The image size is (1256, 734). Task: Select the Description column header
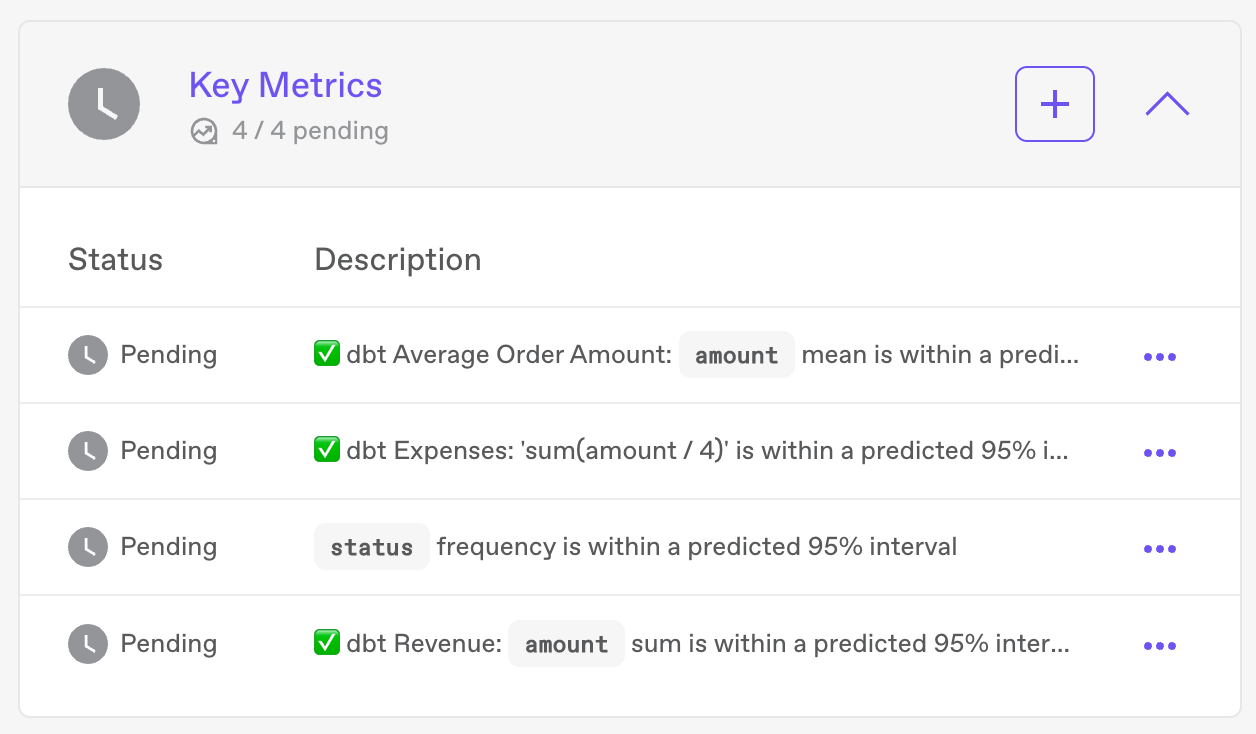click(x=398, y=260)
